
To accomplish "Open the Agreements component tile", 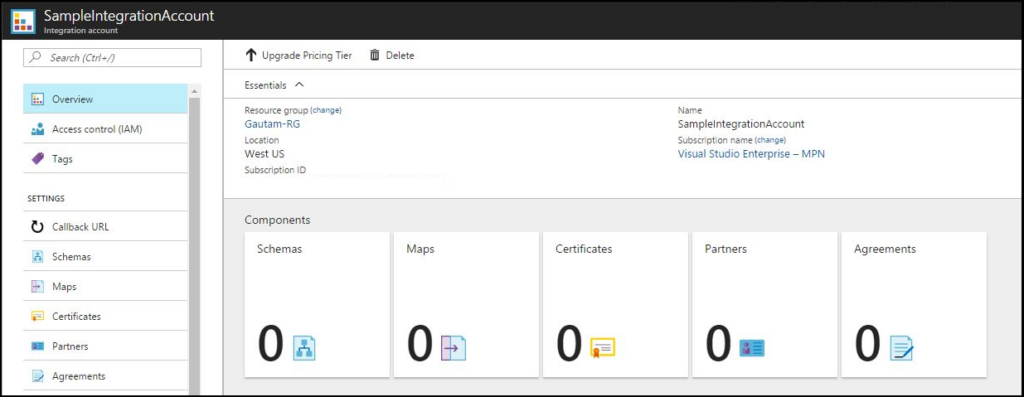I will [914, 304].
